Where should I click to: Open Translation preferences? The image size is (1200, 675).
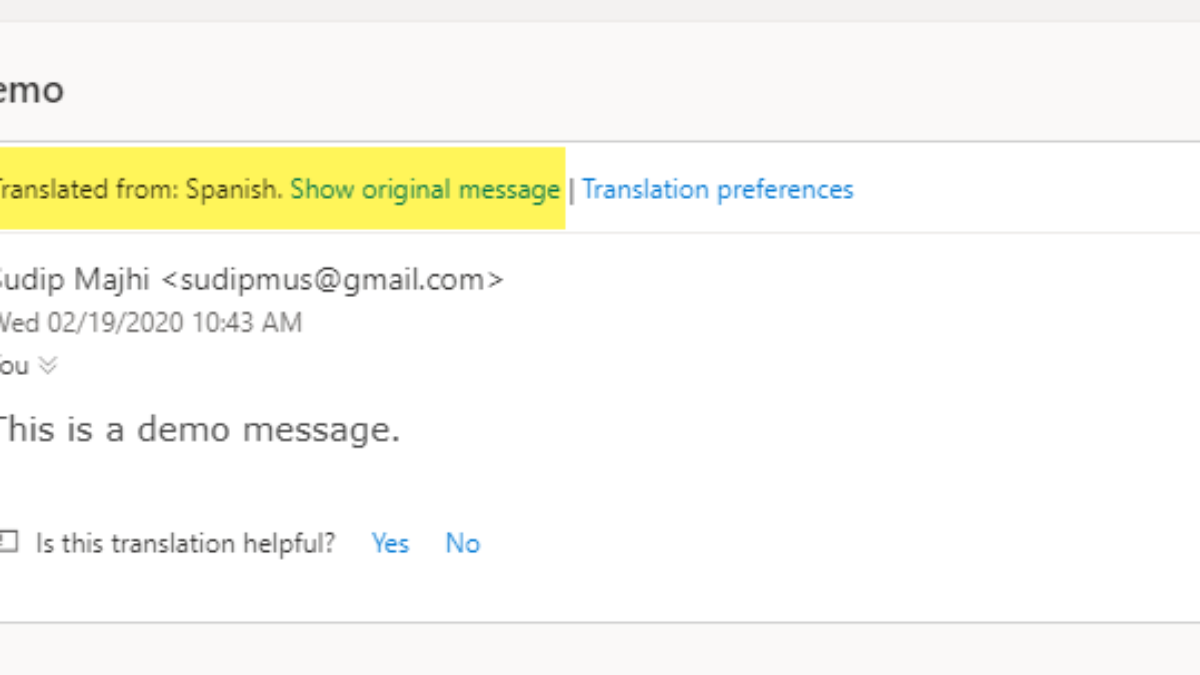click(718, 189)
